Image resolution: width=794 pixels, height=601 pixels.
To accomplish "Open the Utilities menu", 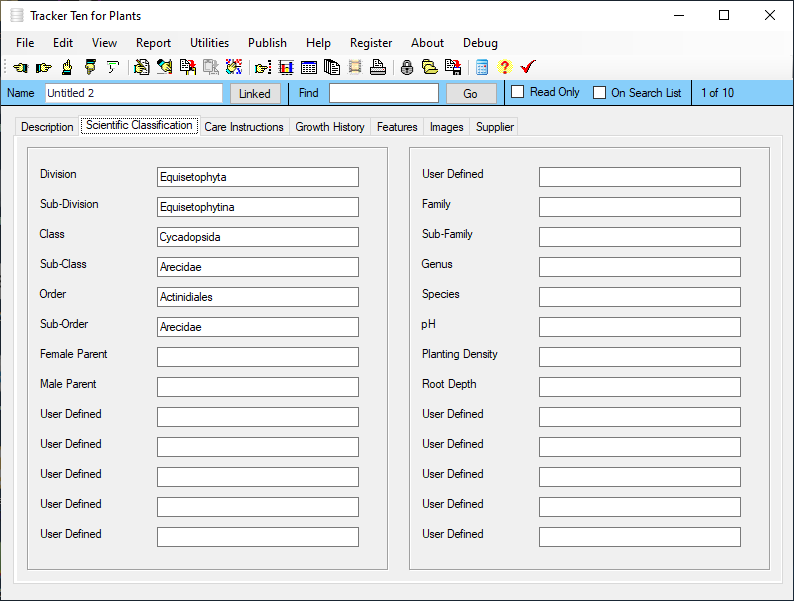I will [x=209, y=43].
